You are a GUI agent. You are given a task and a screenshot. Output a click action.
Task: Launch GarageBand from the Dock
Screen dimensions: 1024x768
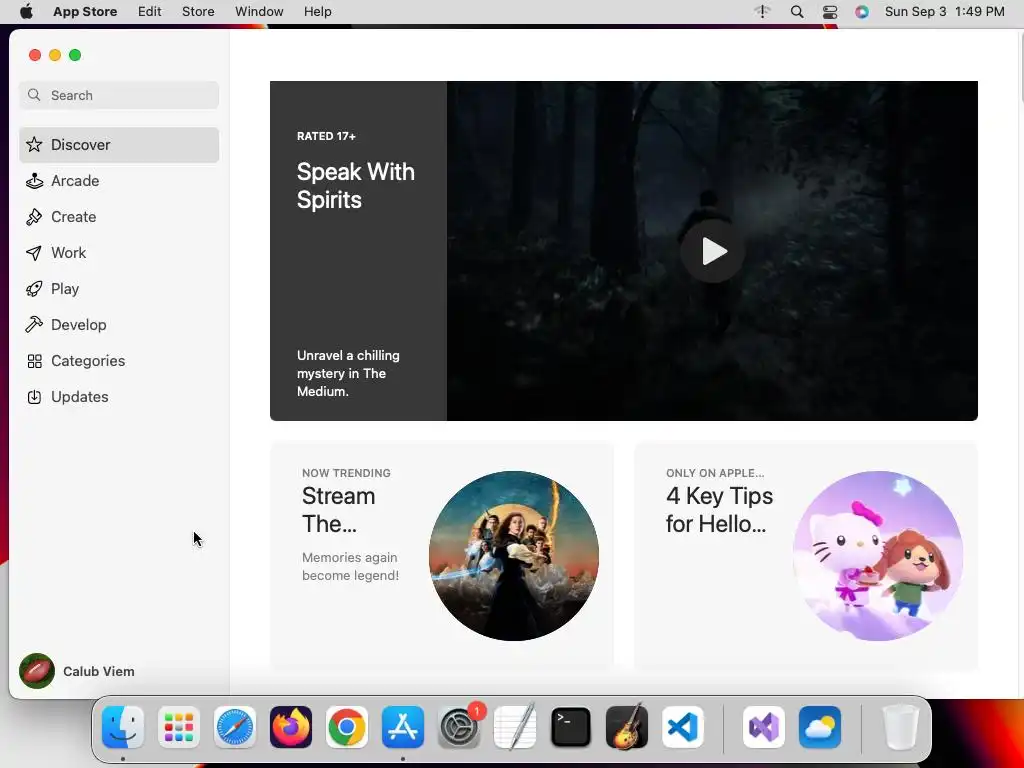(x=627, y=727)
